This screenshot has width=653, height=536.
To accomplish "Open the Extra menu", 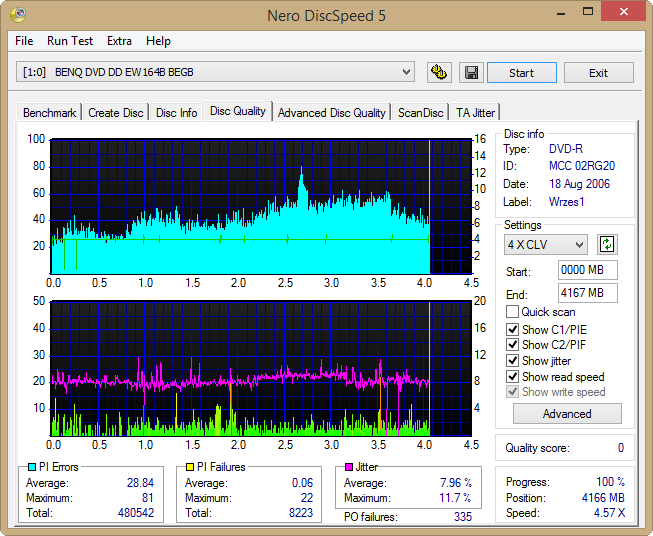I will [x=119, y=41].
